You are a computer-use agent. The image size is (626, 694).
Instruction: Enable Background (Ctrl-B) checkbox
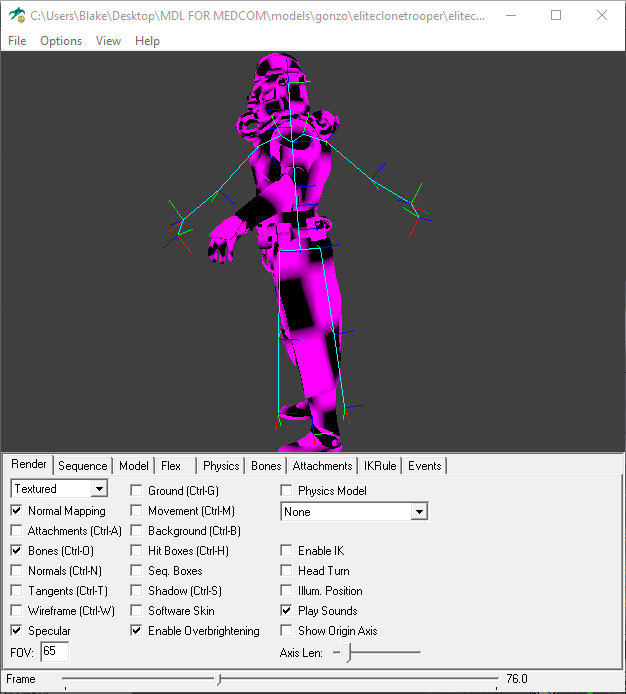click(136, 530)
